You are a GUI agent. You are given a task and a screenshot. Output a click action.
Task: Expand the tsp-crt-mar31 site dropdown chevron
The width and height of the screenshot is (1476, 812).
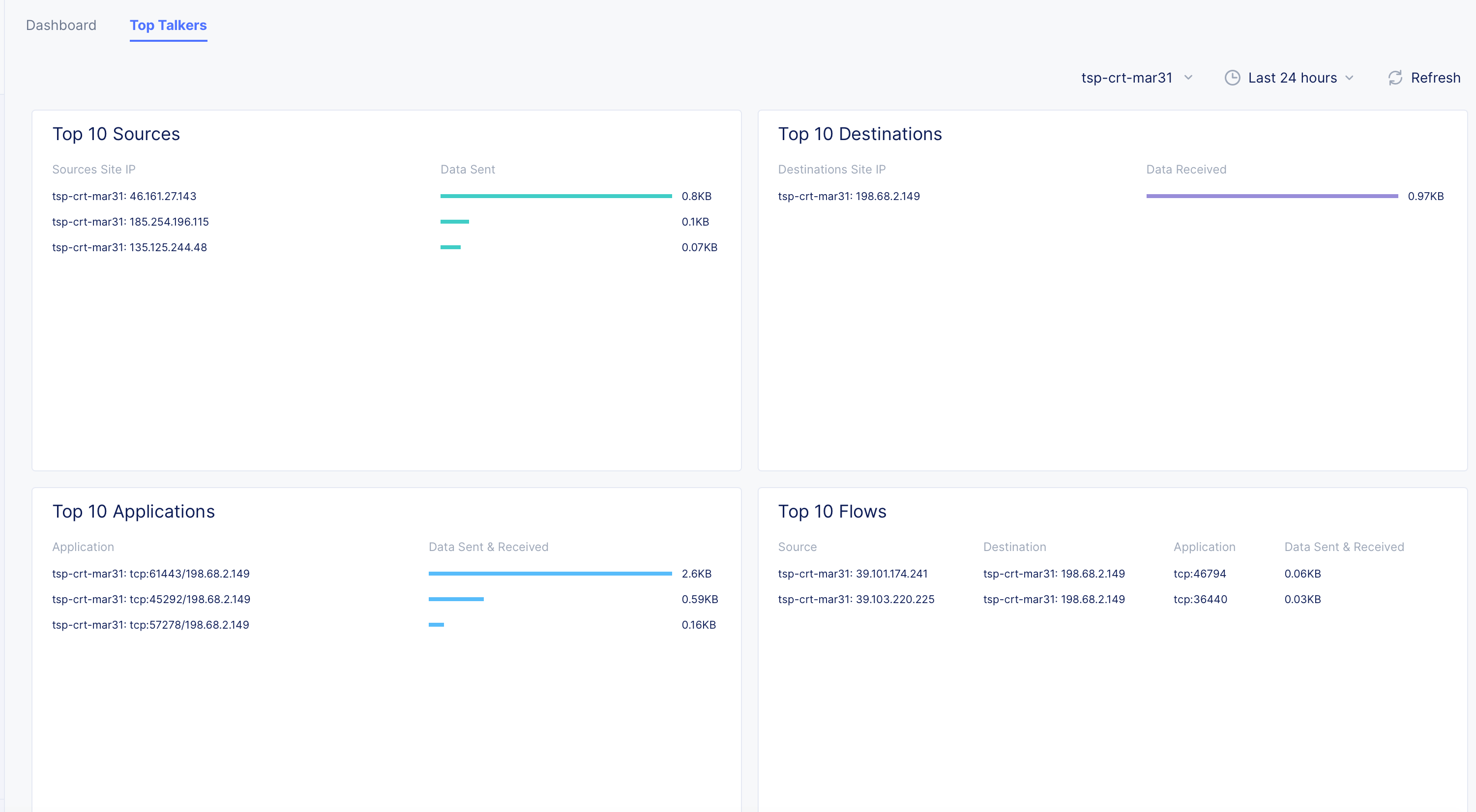coord(1188,78)
